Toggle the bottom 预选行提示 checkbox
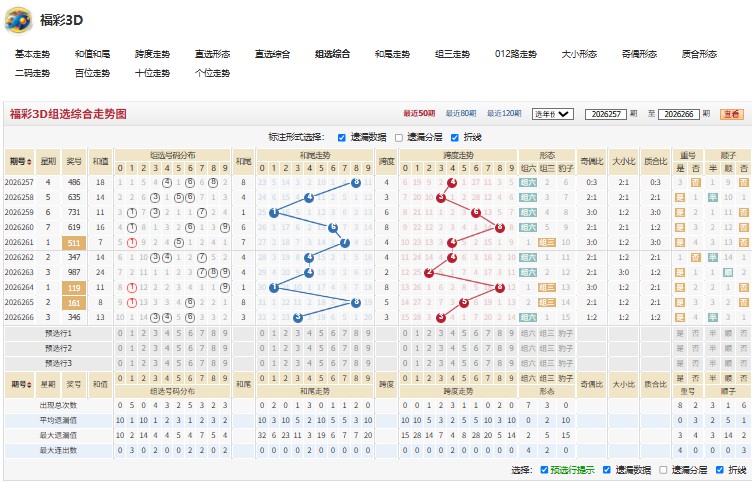Viewport: 752px width, 483px height. (x=544, y=470)
